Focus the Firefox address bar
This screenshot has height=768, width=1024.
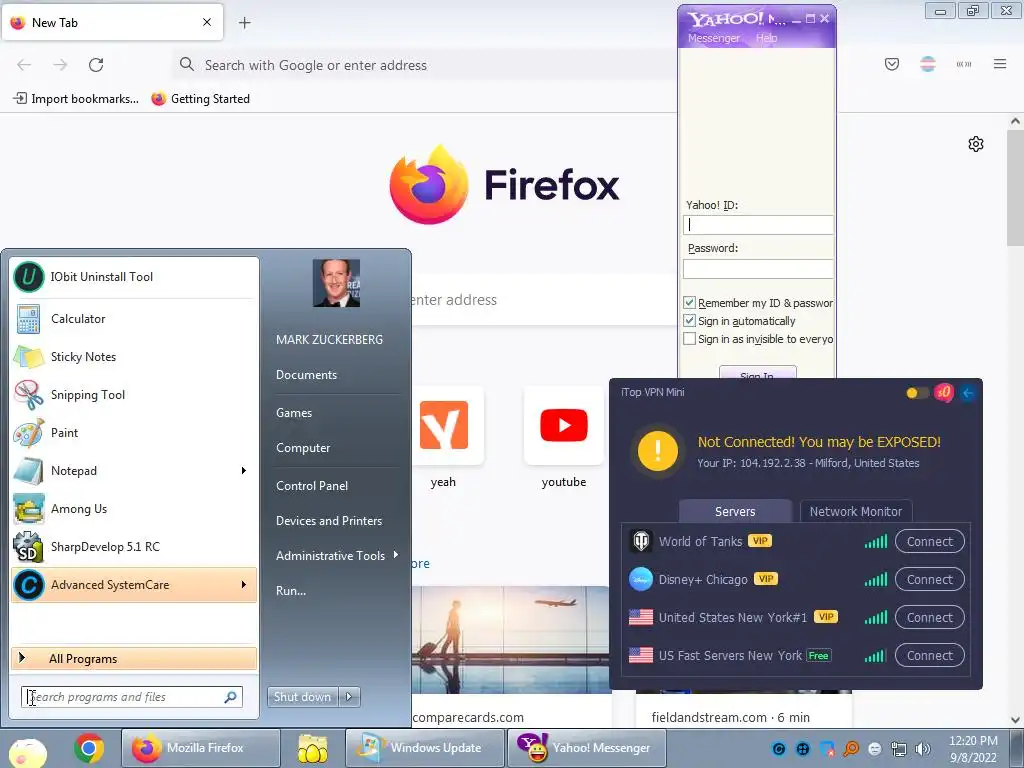tap(424, 65)
